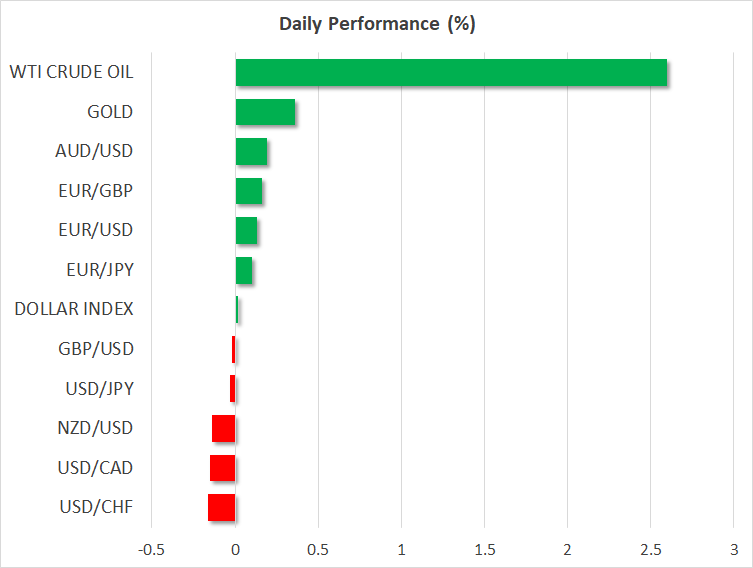Select the GBP/USD category label
Screen dimensions: 753x568
click(x=96, y=349)
